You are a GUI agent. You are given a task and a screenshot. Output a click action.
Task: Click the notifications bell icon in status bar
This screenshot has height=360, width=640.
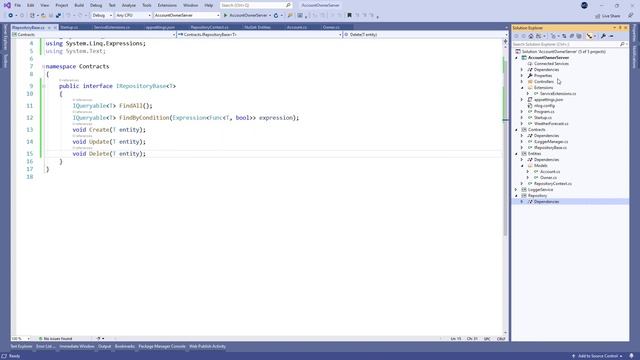631,356
